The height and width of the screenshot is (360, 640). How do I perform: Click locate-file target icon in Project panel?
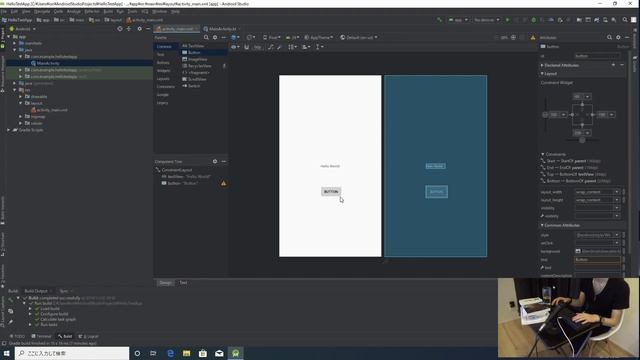120,29
